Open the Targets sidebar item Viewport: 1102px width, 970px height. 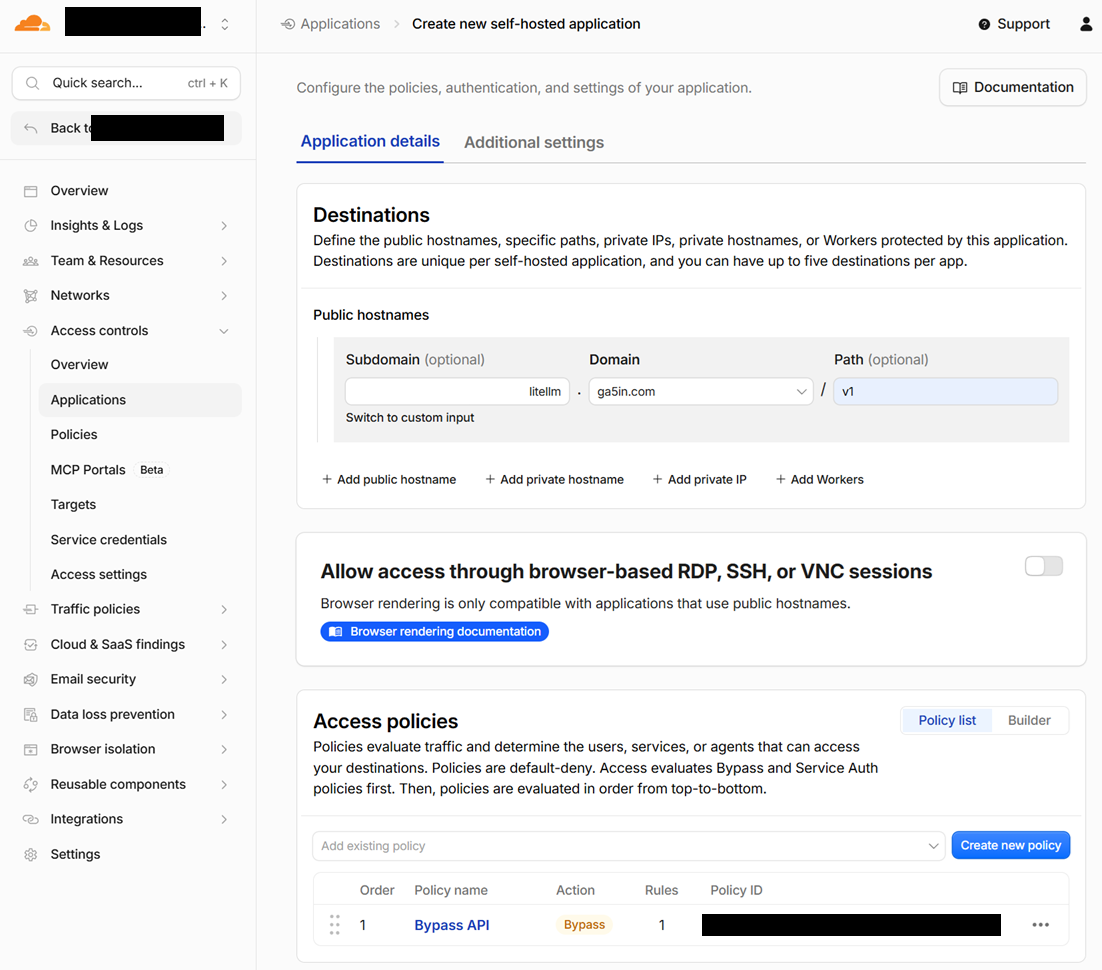pos(73,505)
